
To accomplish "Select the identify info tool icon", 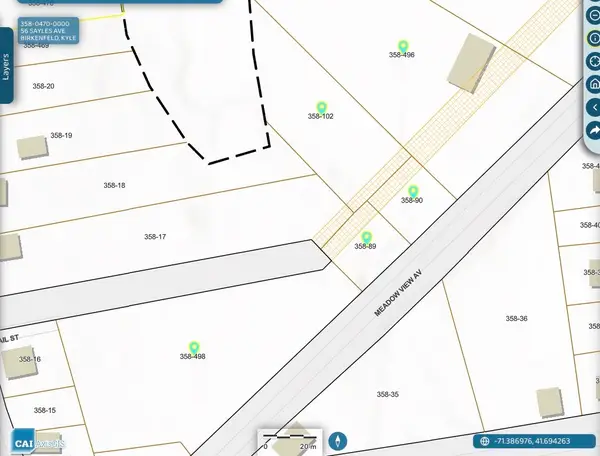I will [x=593, y=40].
